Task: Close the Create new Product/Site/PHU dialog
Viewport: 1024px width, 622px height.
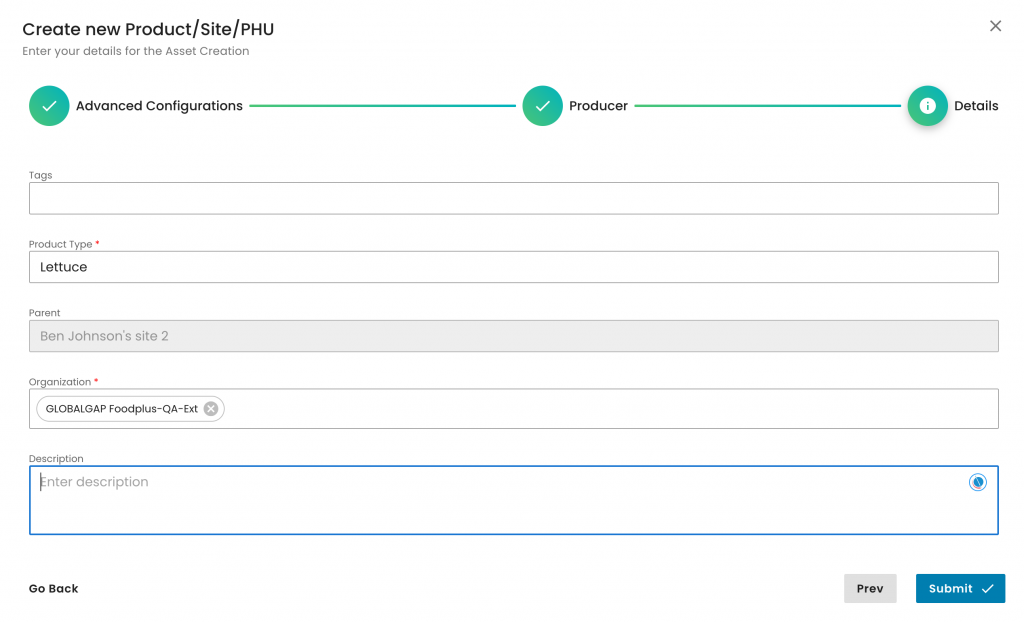Action: 995,26
